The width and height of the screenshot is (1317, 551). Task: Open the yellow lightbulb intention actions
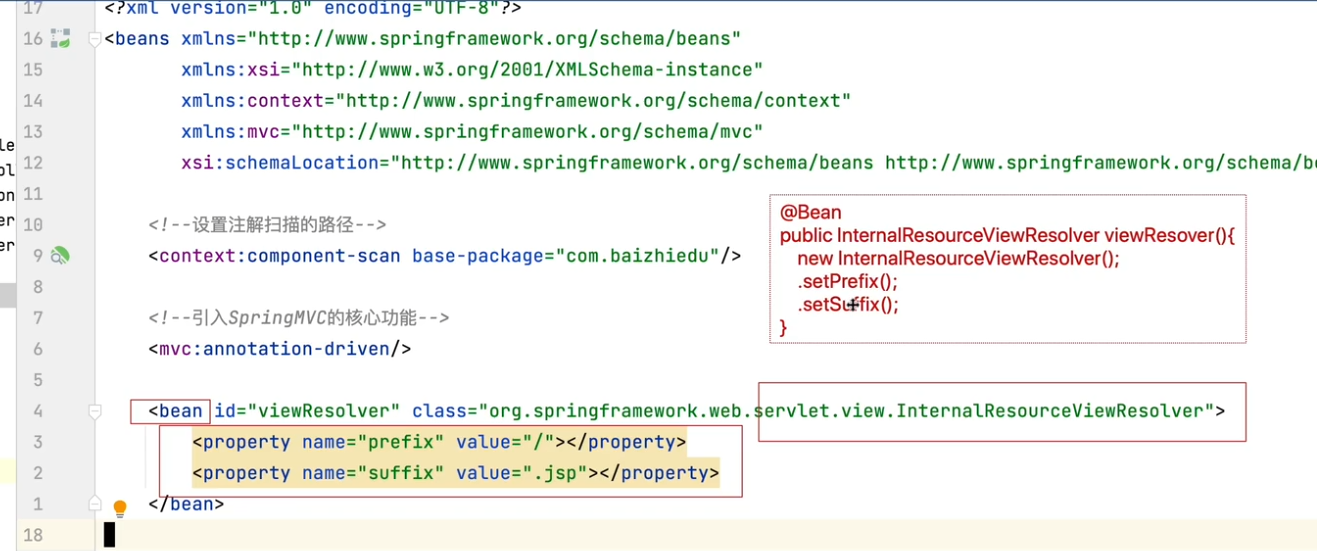(x=120, y=508)
